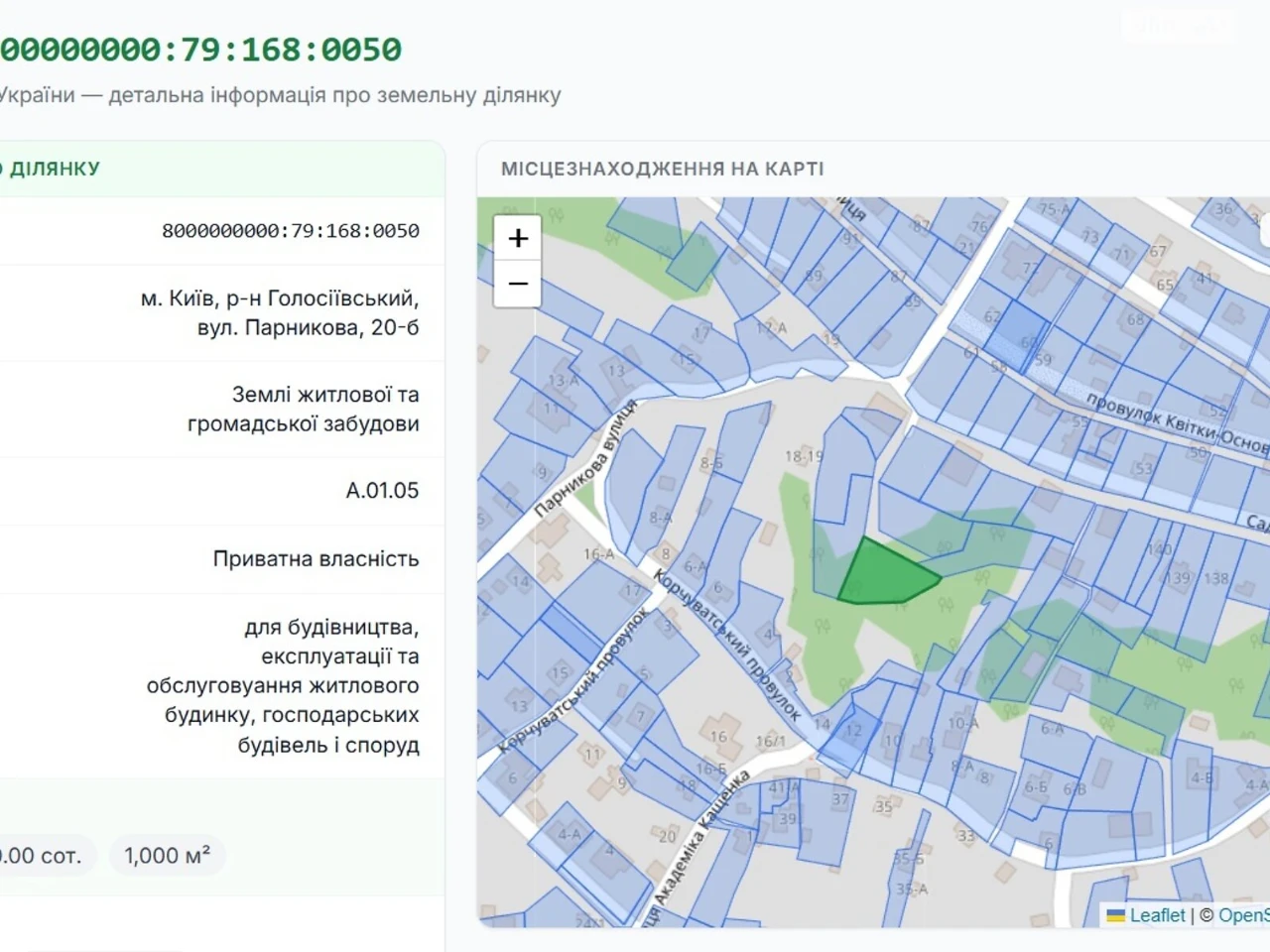Viewport: 1270px width, 952px height.
Task: Click house number '140' on the map
Action: coord(1159,548)
